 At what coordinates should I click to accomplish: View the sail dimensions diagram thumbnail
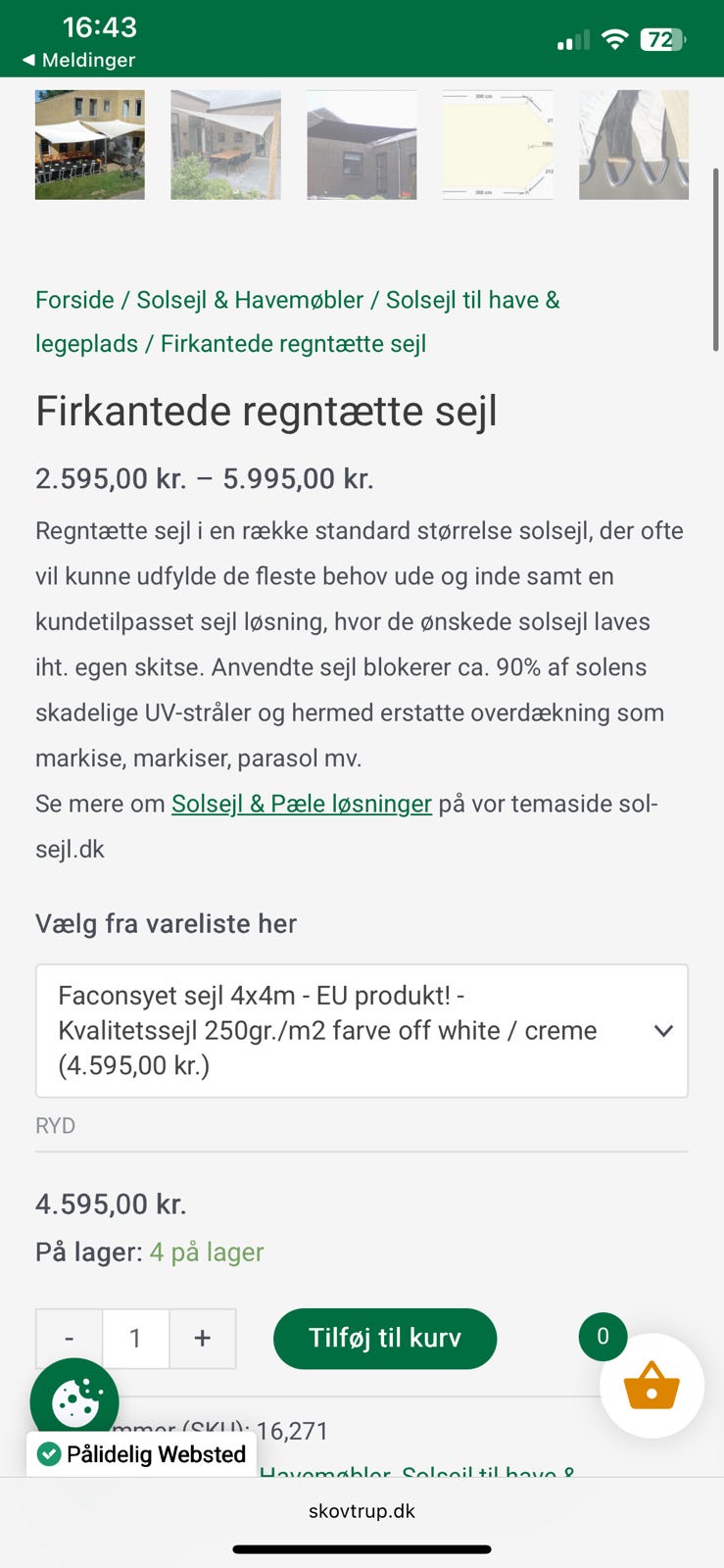point(498,144)
